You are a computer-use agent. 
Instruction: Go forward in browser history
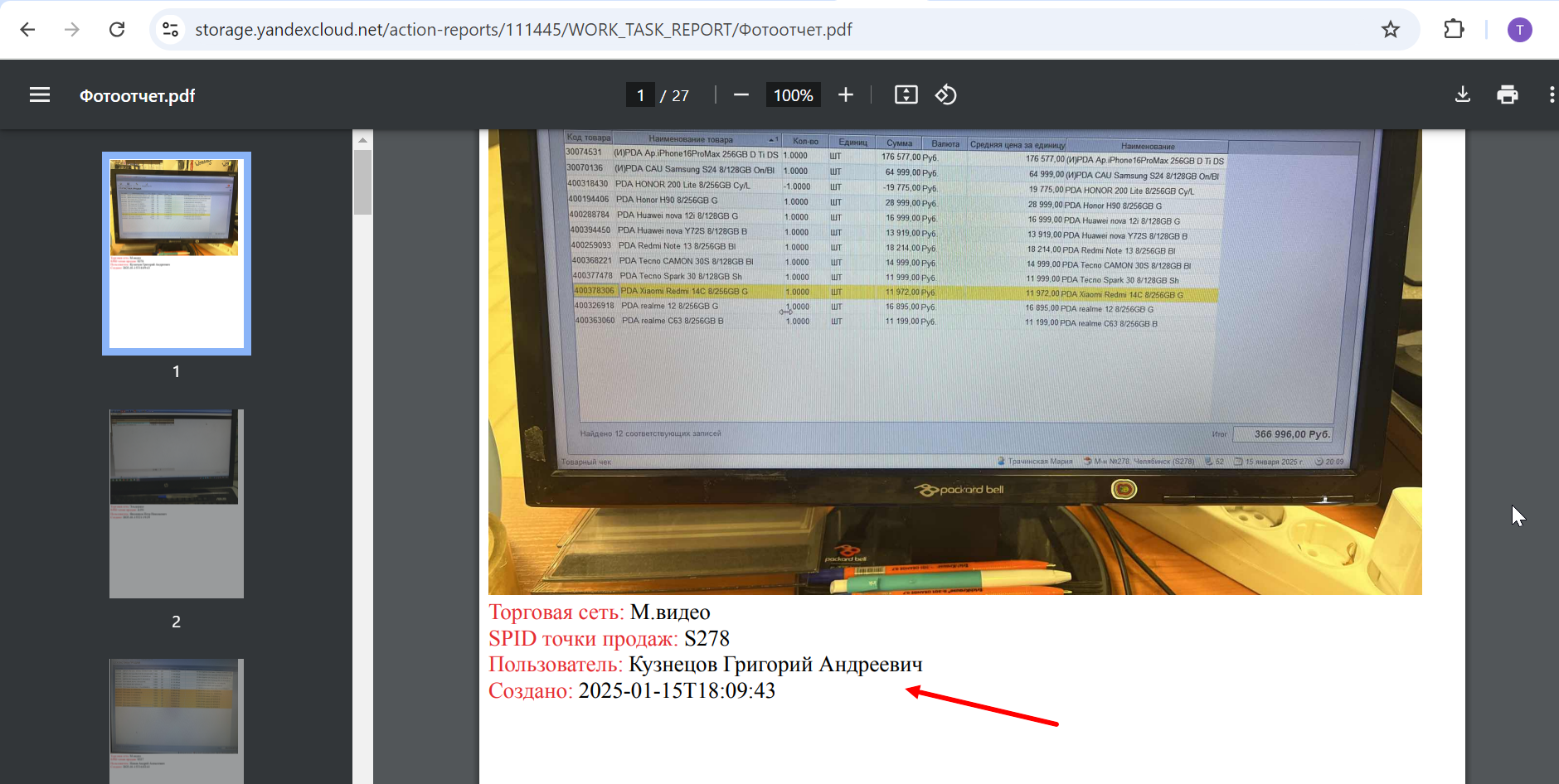click(x=72, y=30)
